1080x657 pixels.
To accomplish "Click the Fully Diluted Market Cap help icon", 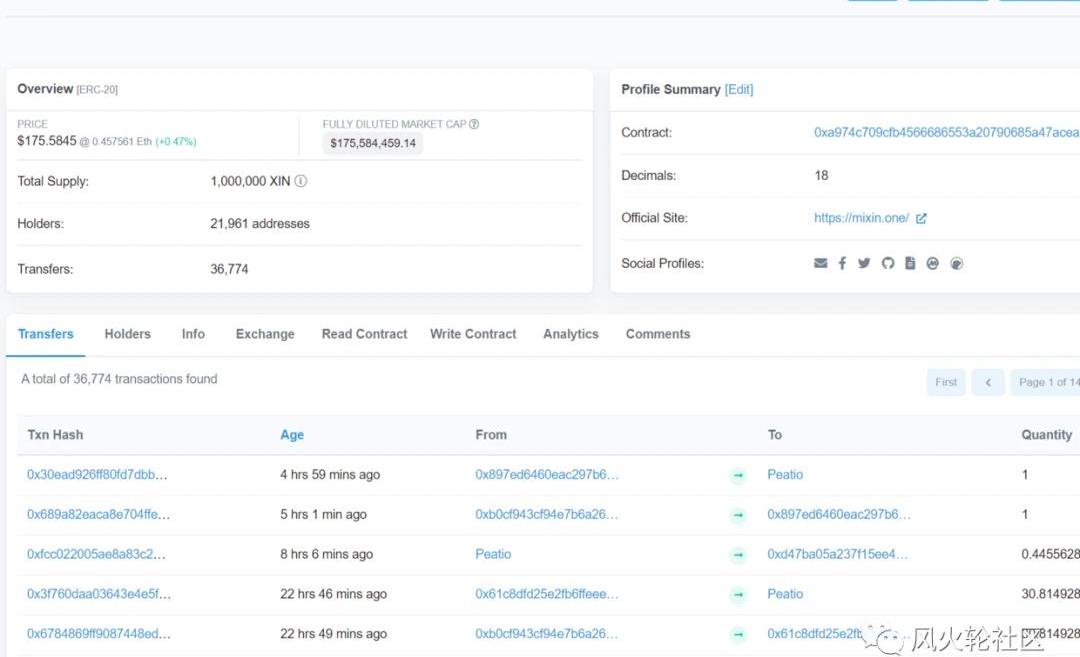I will point(474,124).
